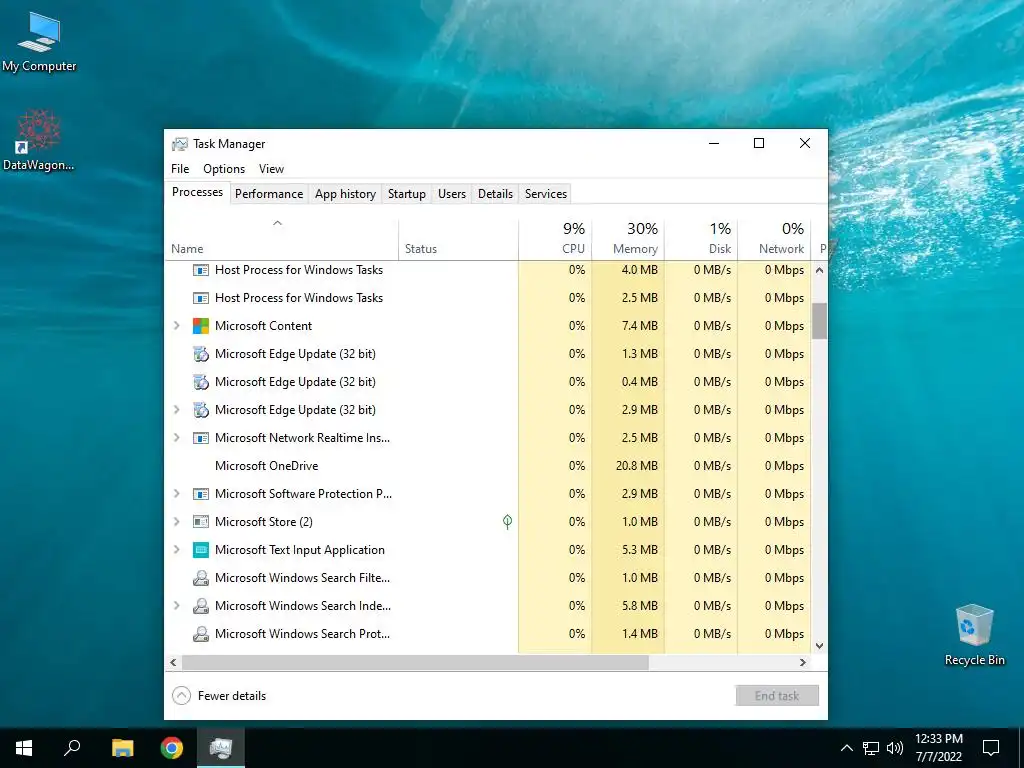Switch to the Services tab

[x=546, y=194]
